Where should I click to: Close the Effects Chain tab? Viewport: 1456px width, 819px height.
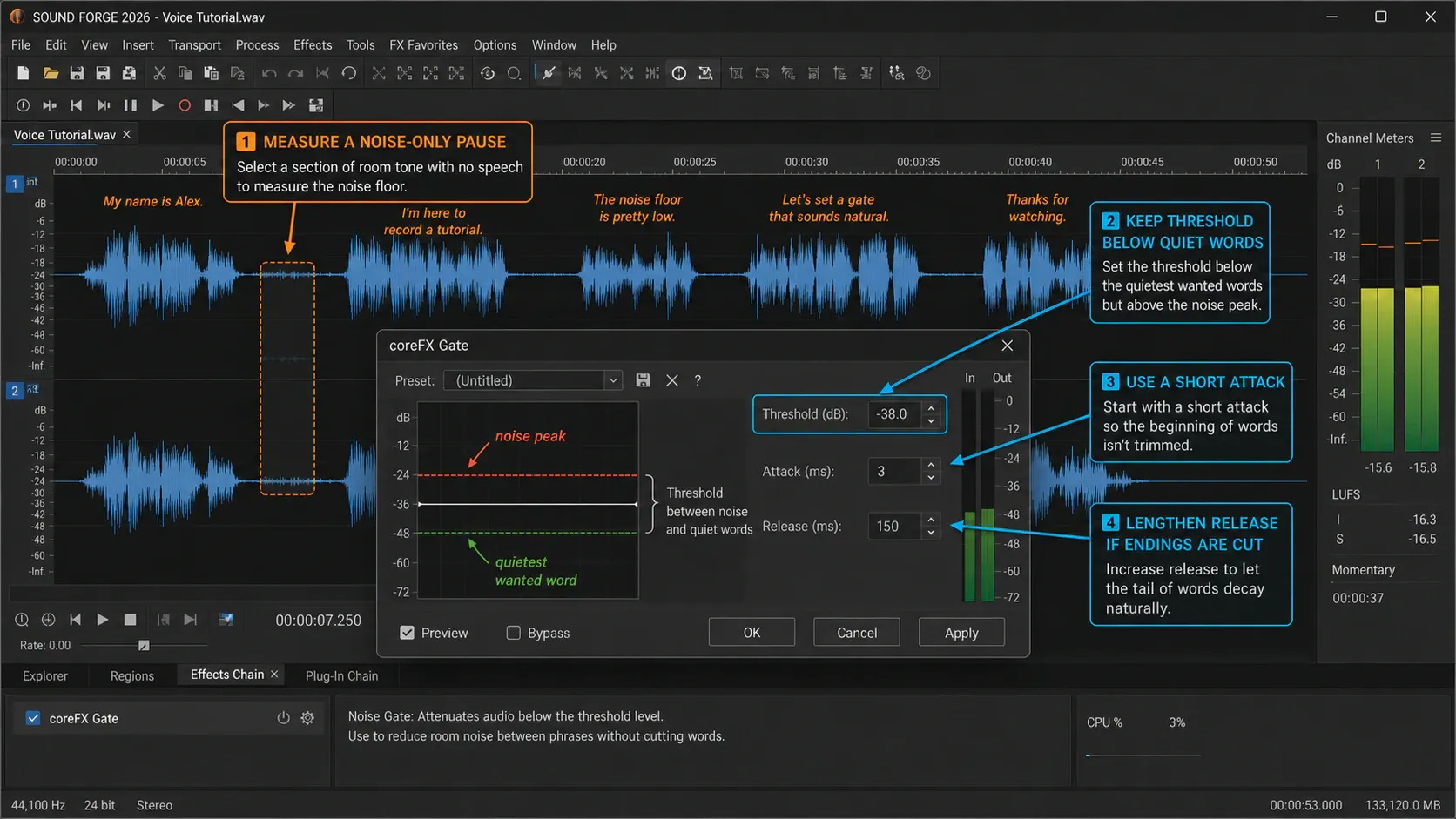[274, 675]
